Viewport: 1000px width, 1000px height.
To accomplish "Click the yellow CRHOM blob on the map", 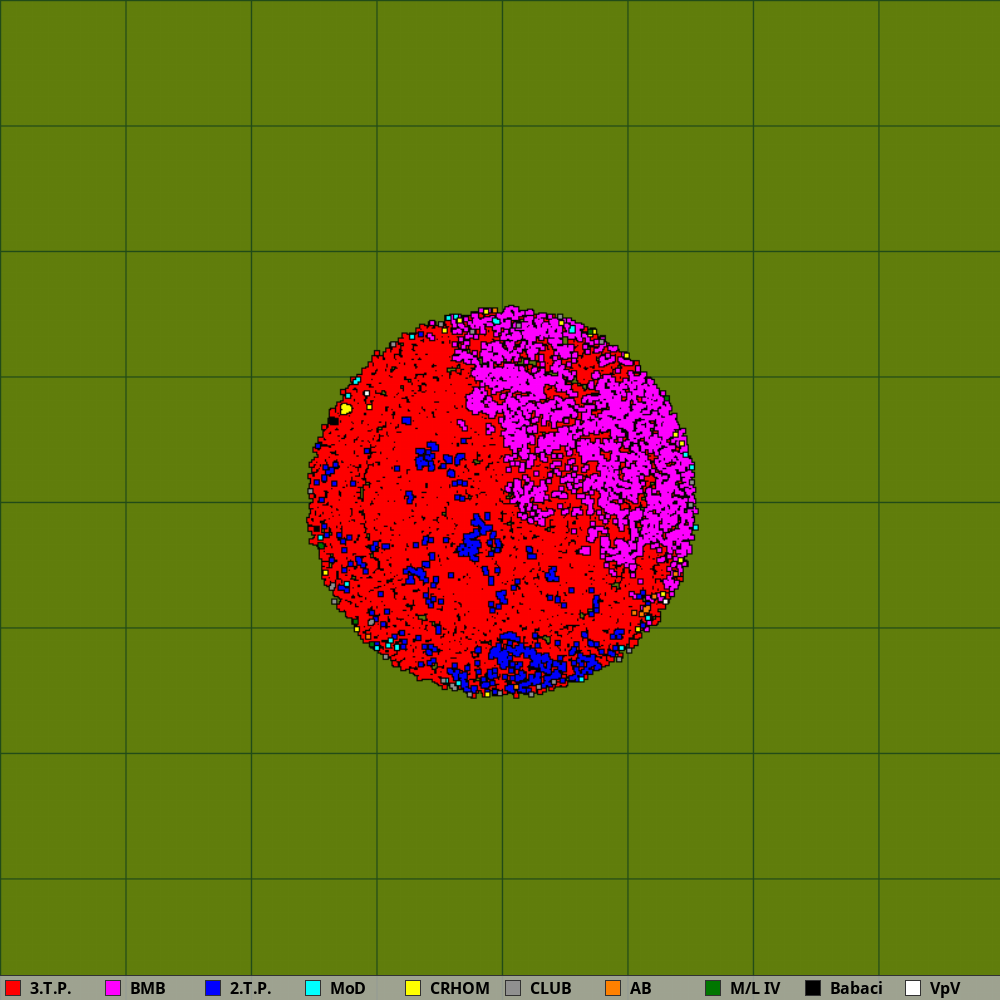I will (x=345, y=409).
